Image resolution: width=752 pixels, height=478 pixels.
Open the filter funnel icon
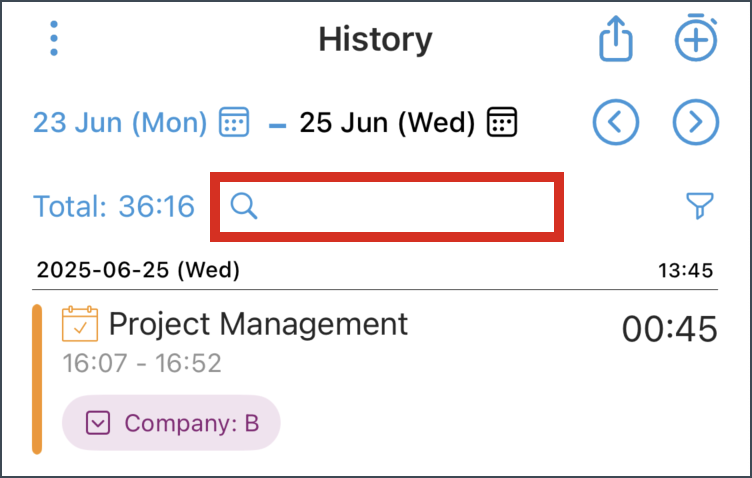(700, 206)
